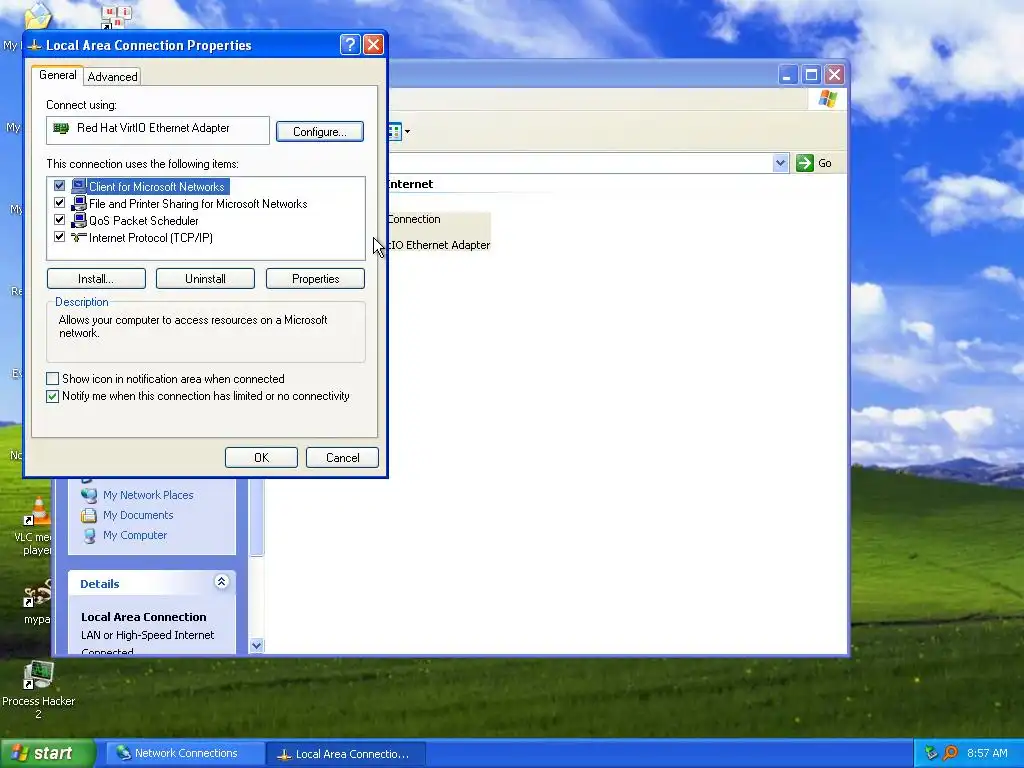Click the Network Connections address bar field
The height and width of the screenshot is (768, 1024).
[x=580, y=163]
